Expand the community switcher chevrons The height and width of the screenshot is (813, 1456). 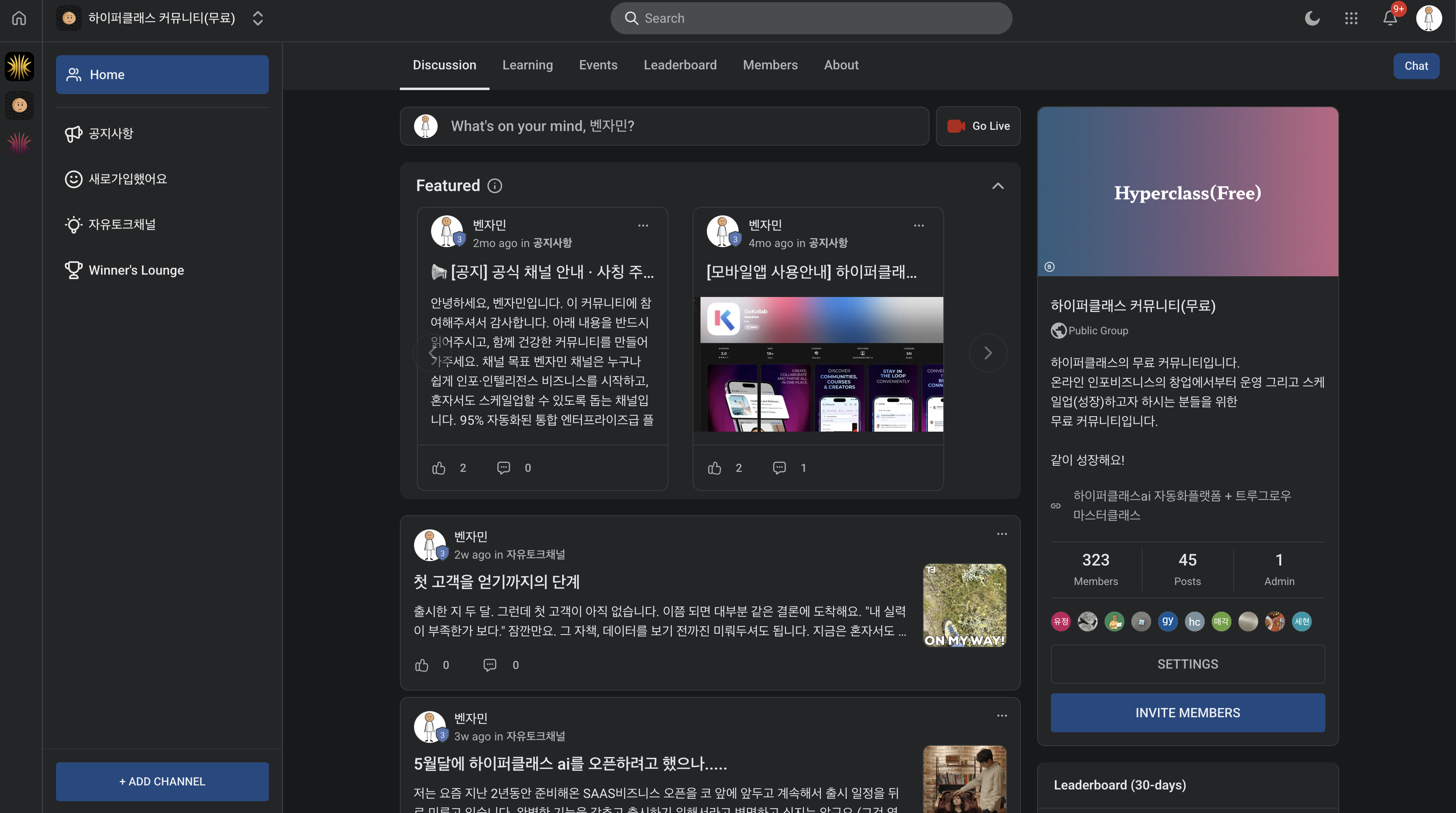click(x=258, y=18)
